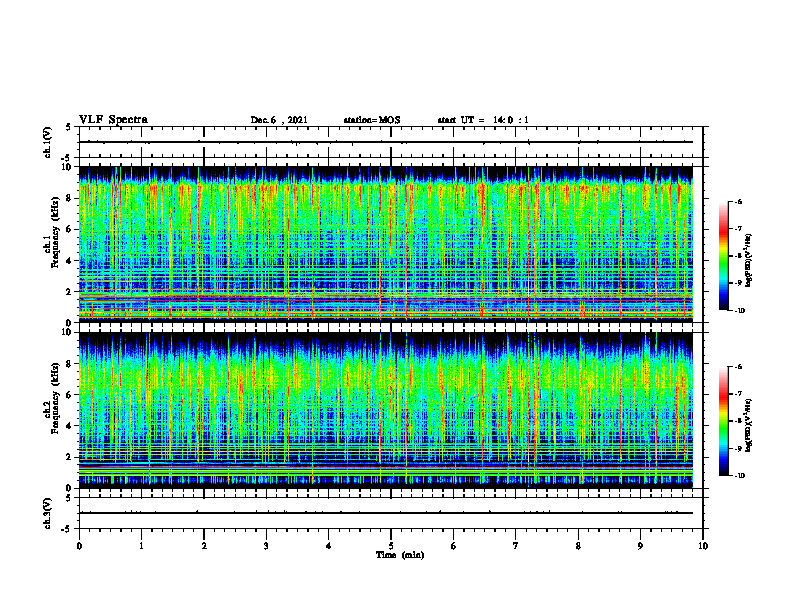Click the 4 kHz tick label of ch.2 spectrogram
Image resolution: width=792 pixels, height=612 pixels.
69,426
